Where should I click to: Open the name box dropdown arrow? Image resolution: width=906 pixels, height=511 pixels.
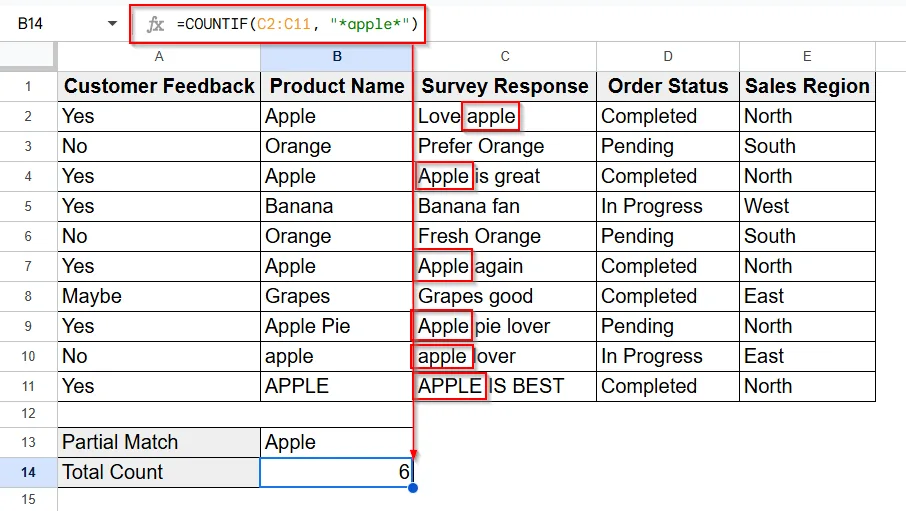pos(112,24)
